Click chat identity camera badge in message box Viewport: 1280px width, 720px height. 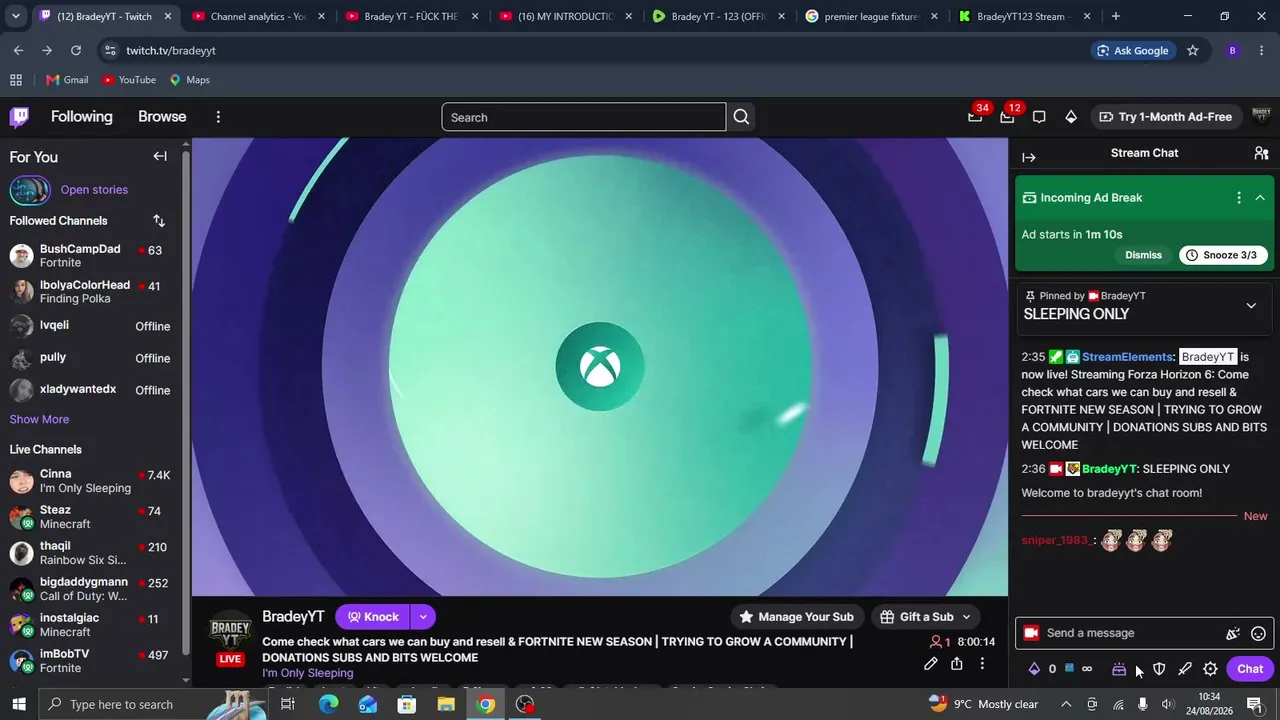click(1031, 633)
